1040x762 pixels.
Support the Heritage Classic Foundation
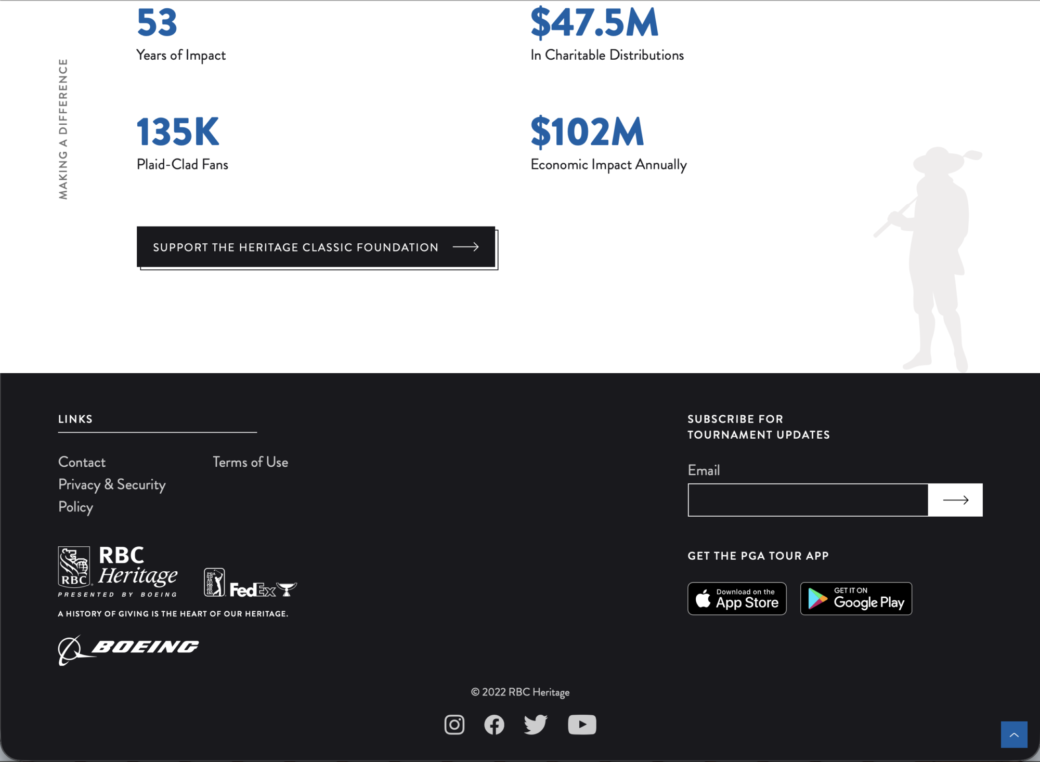316,247
